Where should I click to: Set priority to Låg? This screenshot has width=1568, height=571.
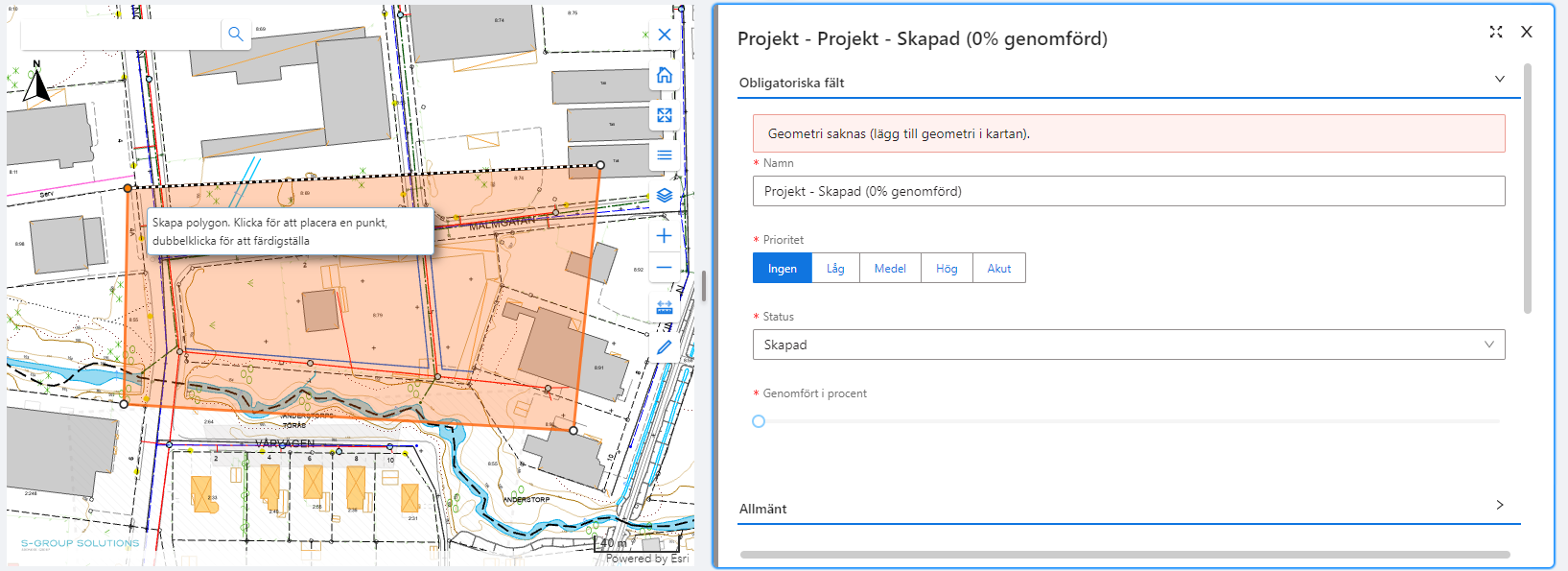coord(835,269)
